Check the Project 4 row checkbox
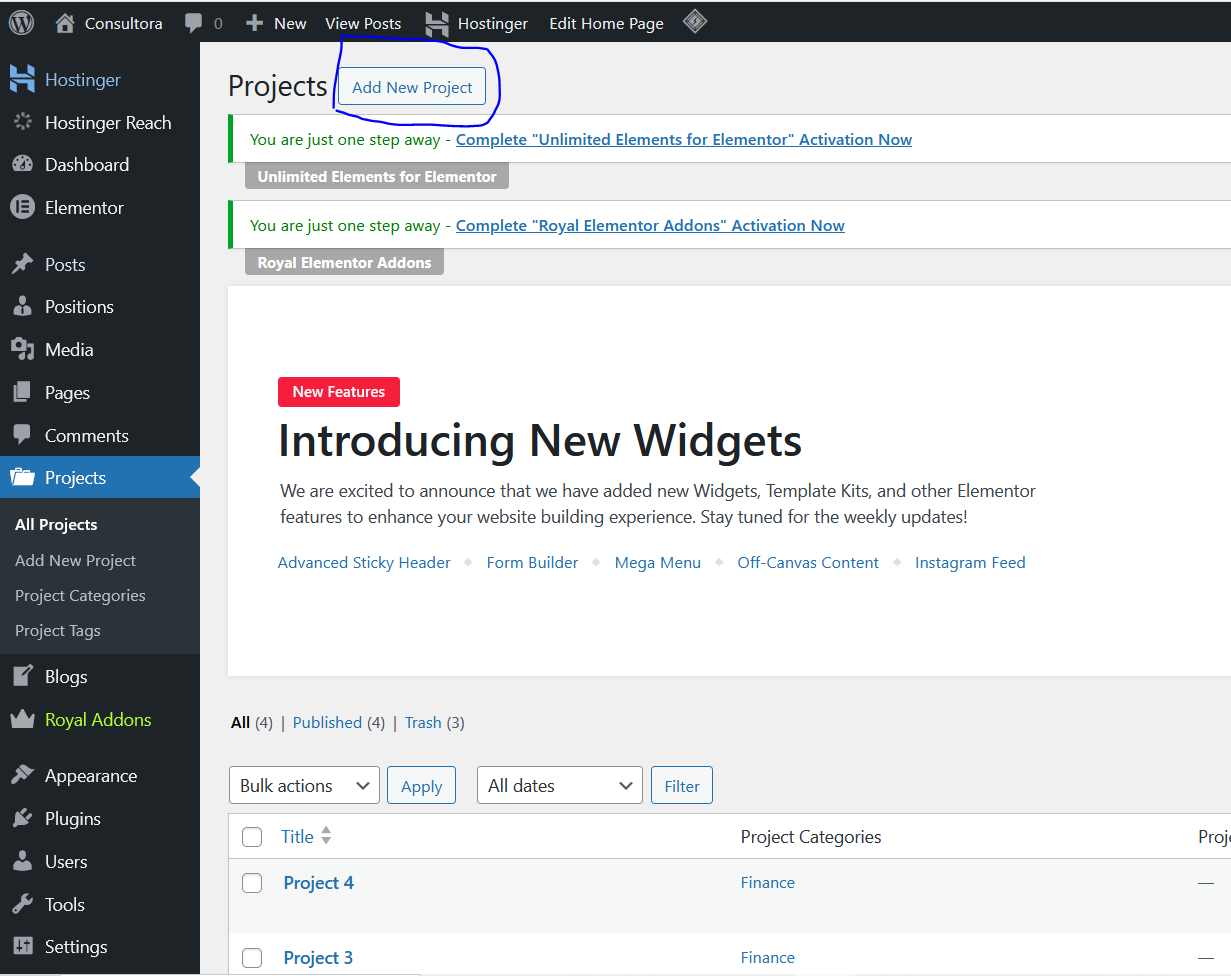Screen dimensions: 1231x976 (252, 883)
